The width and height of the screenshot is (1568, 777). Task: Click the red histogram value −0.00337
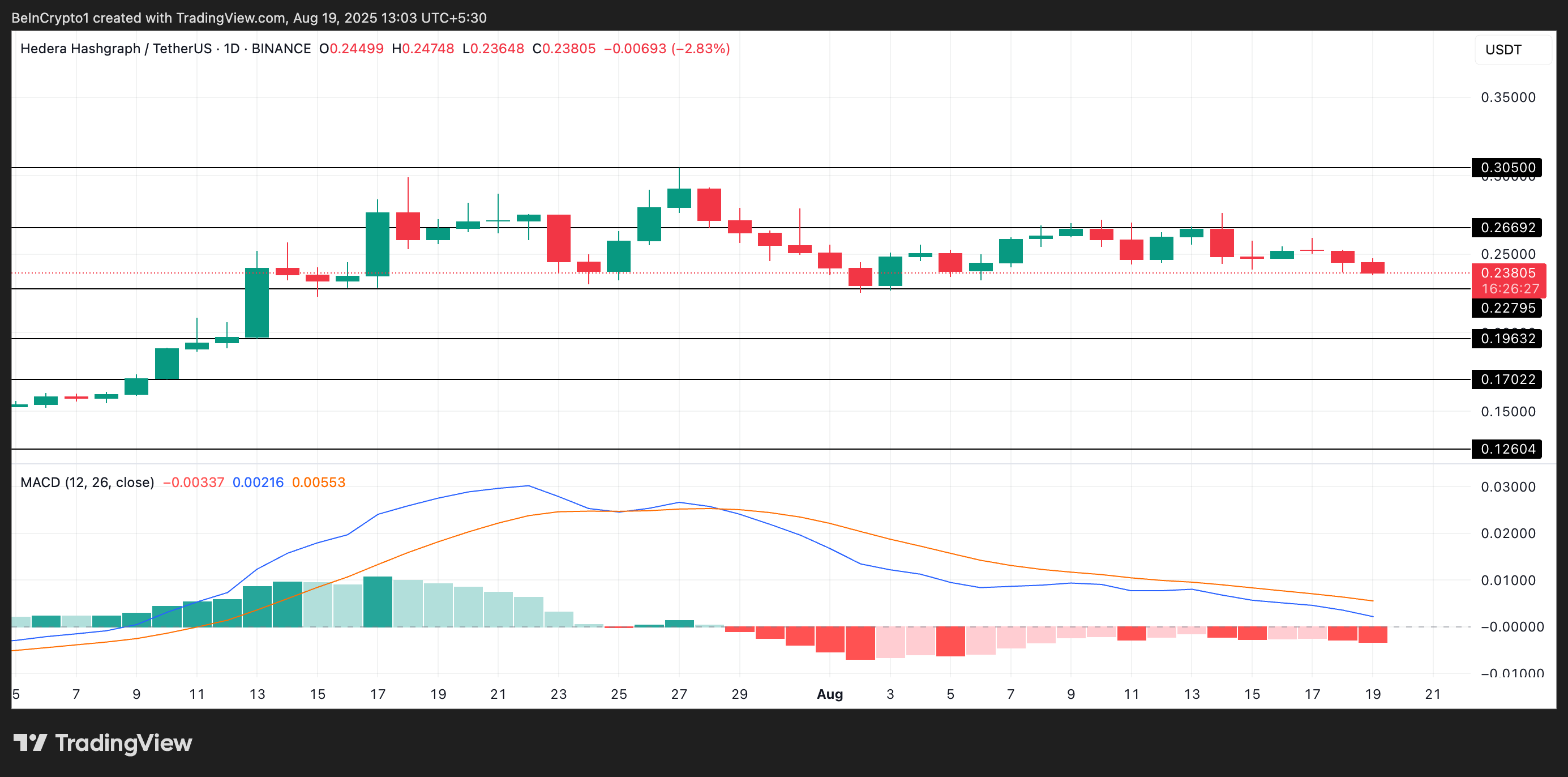194,483
